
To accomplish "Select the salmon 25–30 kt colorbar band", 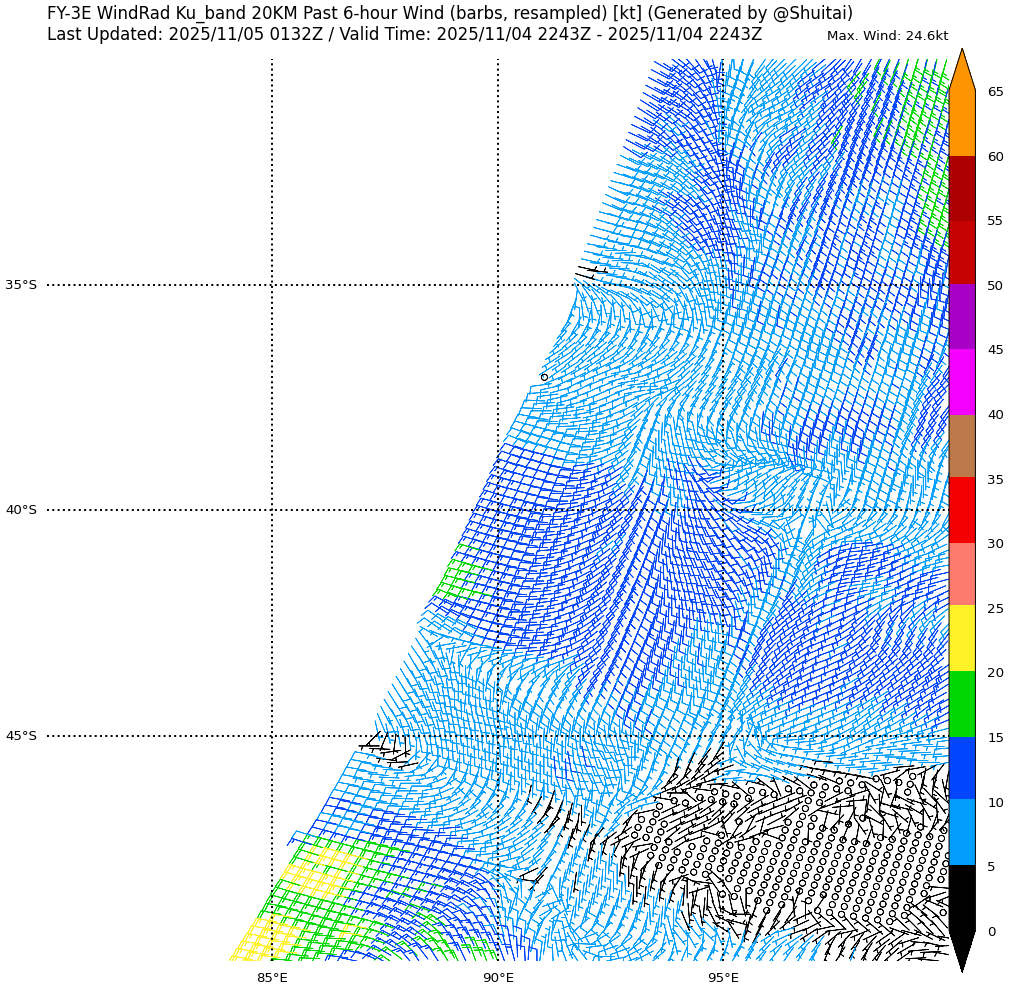I will [961, 574].
